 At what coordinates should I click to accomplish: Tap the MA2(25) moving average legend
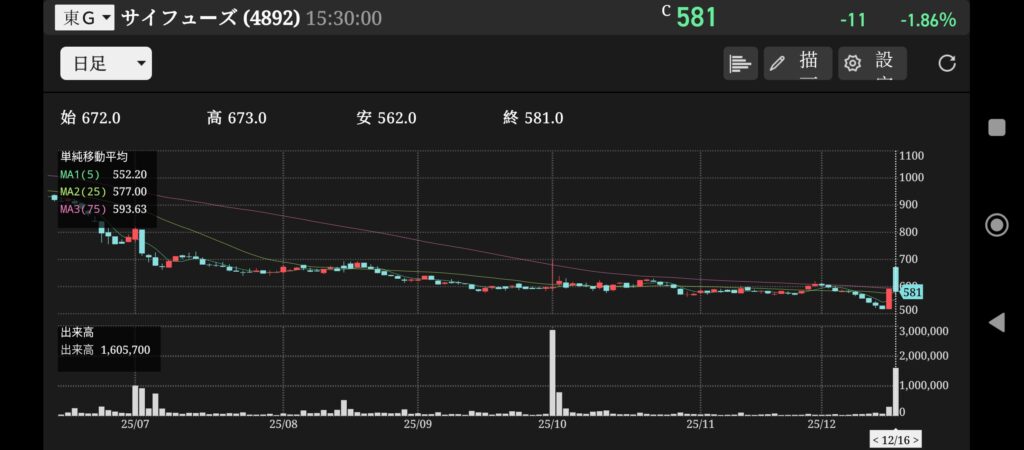102,191
